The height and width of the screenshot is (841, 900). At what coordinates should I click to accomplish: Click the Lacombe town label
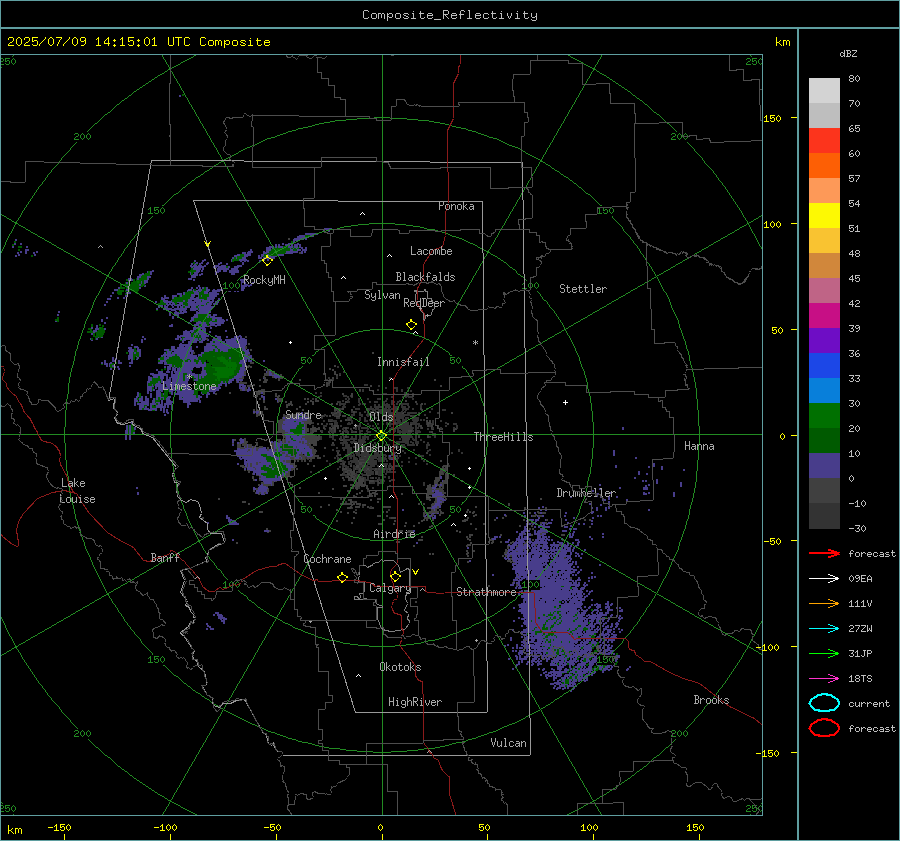pos(431,251)
